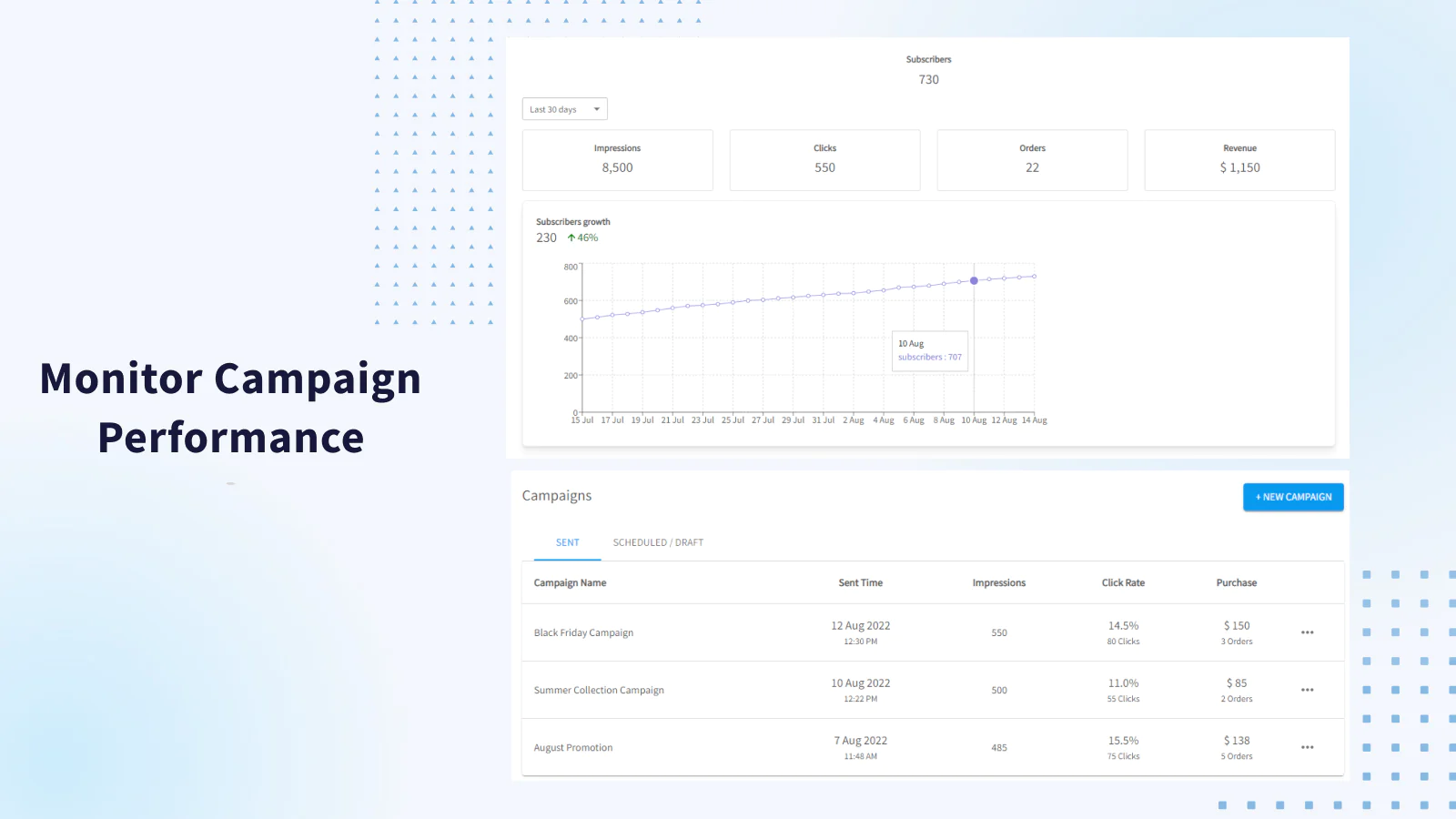Click the 14.5% click rate value
Screen dimensions: 1456x819
(x=1123, y=625)
